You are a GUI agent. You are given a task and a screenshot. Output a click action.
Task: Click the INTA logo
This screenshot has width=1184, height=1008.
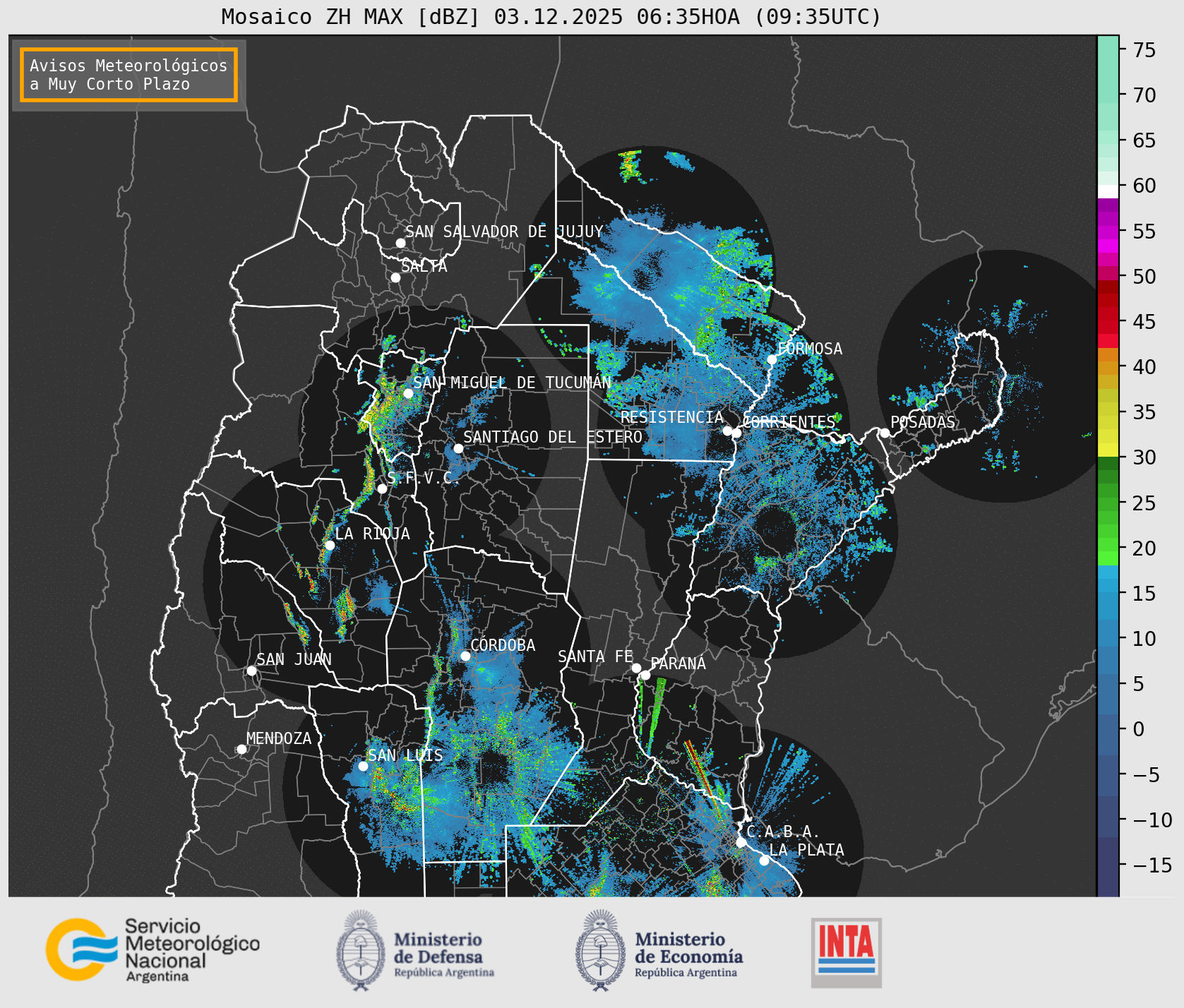click(x=847, y=952)
